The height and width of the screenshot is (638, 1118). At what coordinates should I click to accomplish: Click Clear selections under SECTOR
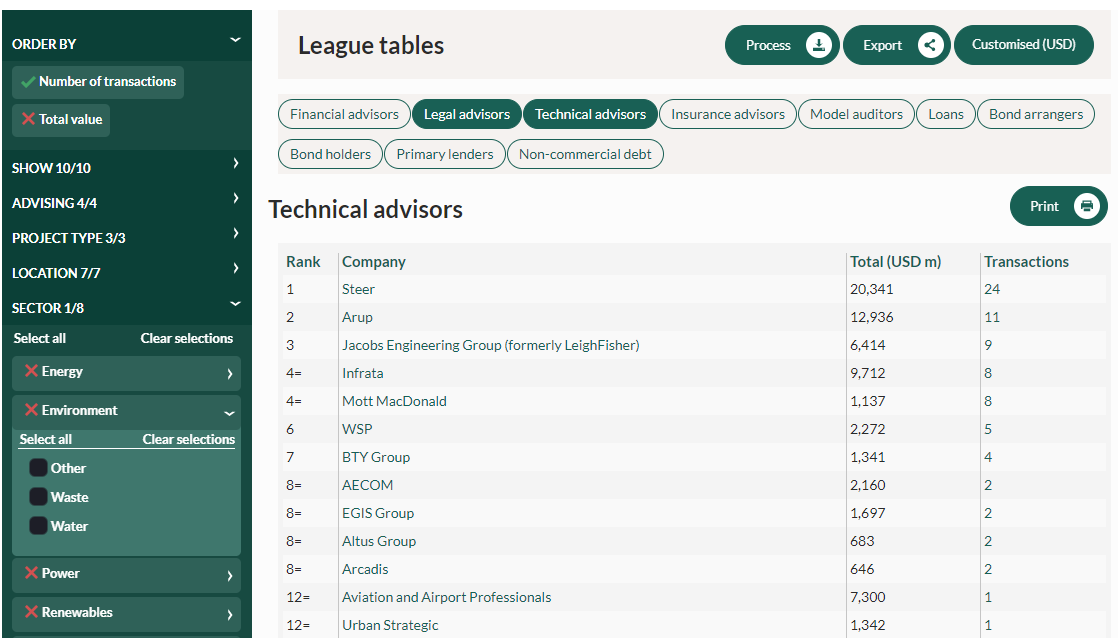[187, 338]
